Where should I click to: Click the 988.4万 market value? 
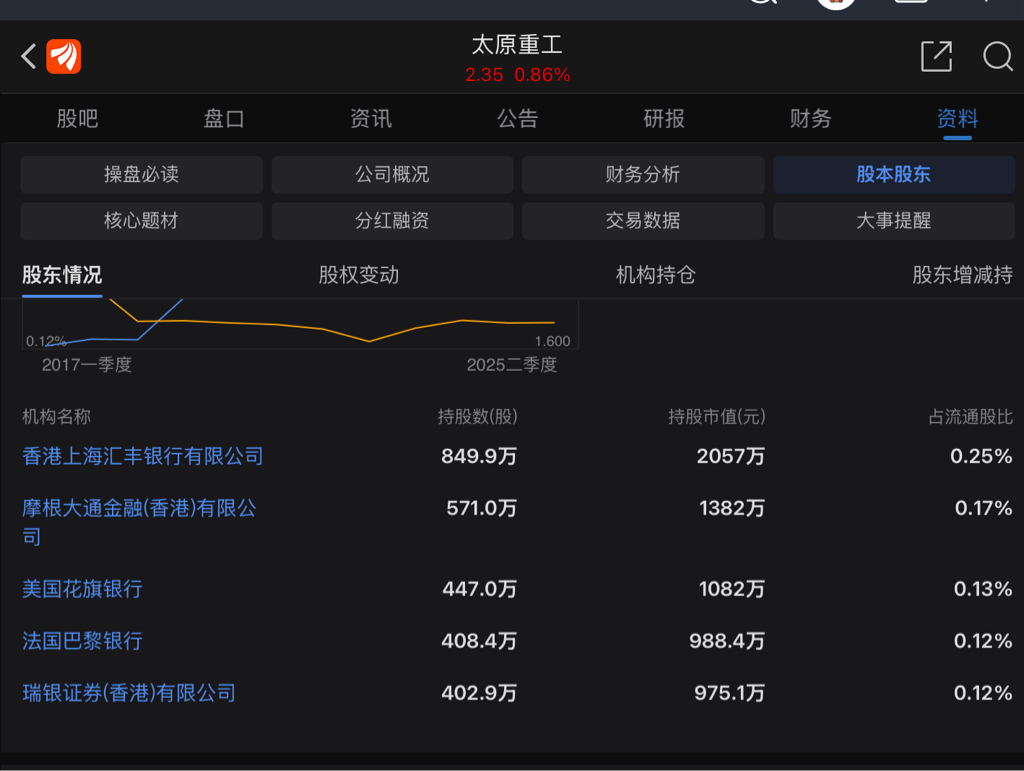[727, 640]
